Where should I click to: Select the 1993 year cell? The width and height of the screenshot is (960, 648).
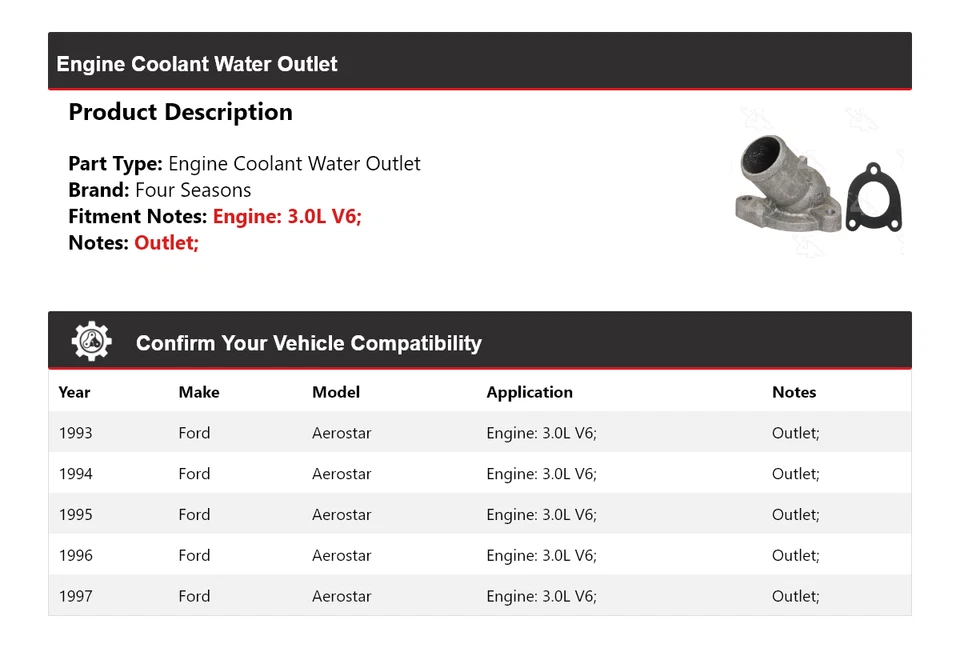pyautogui.click(x=75, y=433)
